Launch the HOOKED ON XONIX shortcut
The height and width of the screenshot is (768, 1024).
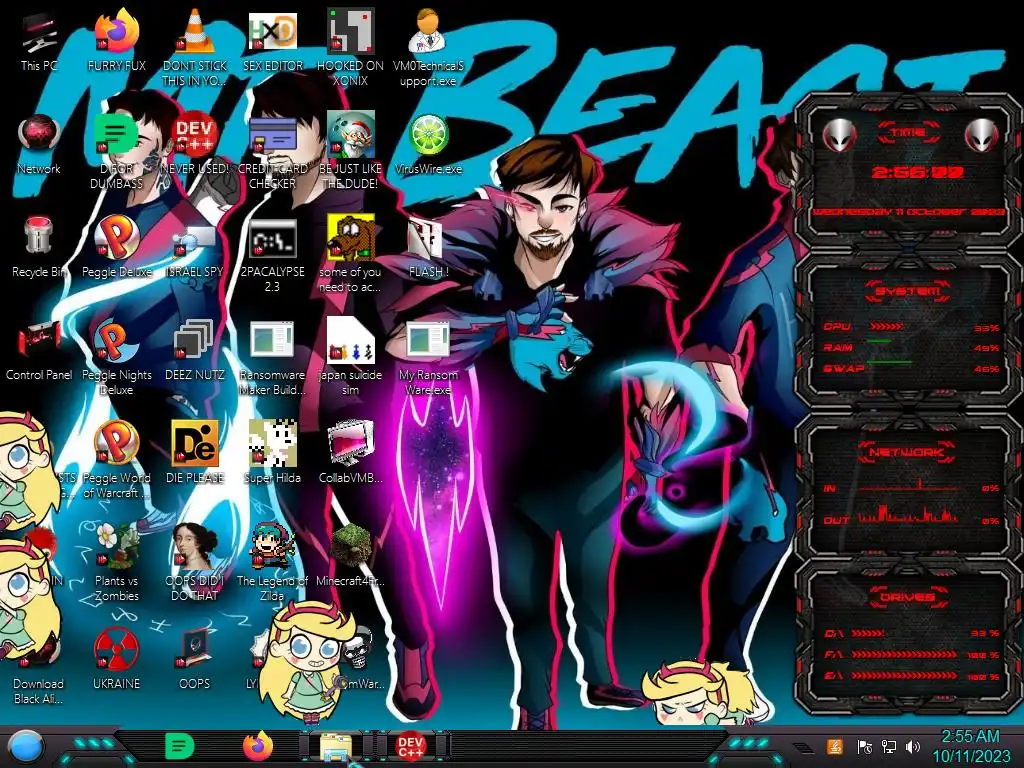(350, 33)
